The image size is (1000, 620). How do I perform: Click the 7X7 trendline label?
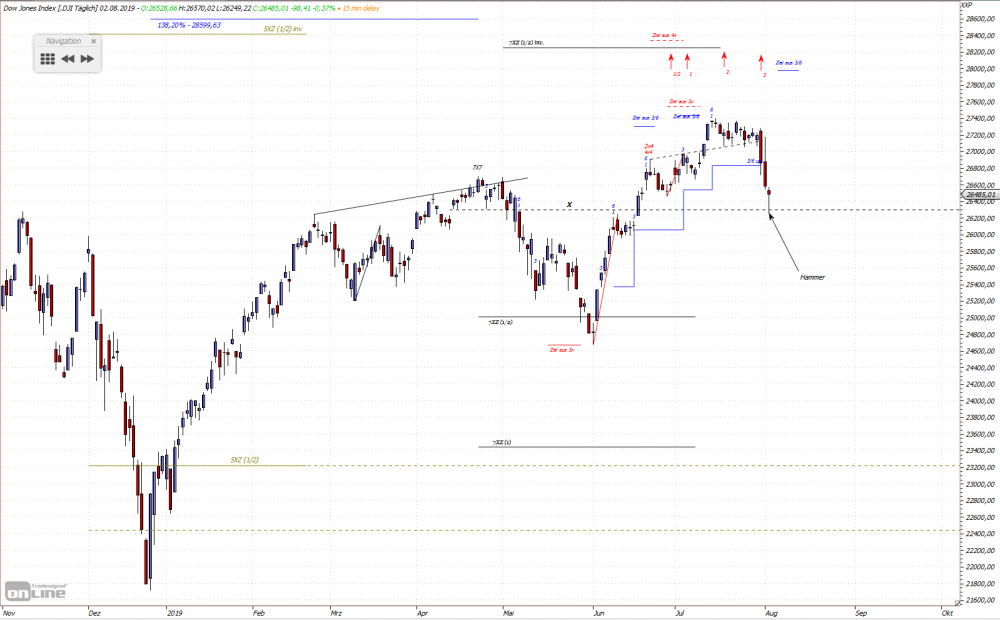click(477, 167)
